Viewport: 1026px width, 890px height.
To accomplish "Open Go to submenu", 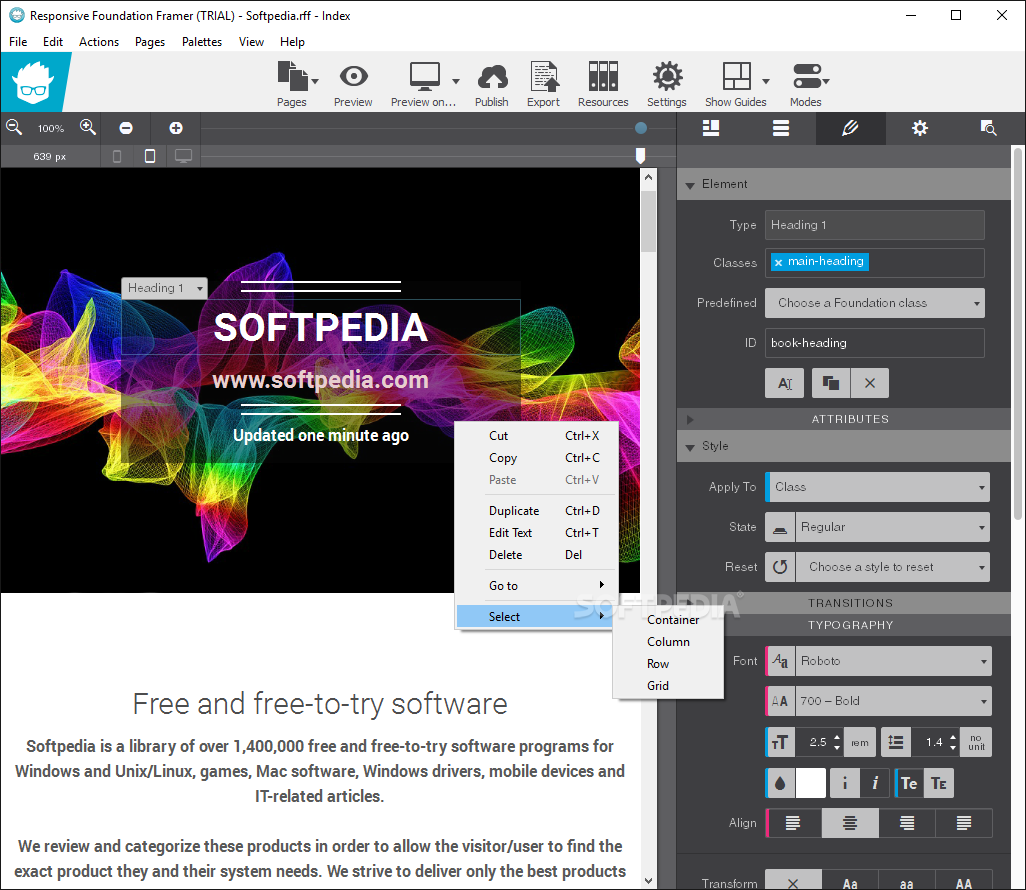I will pyautogui.click(x=537, y=586).
